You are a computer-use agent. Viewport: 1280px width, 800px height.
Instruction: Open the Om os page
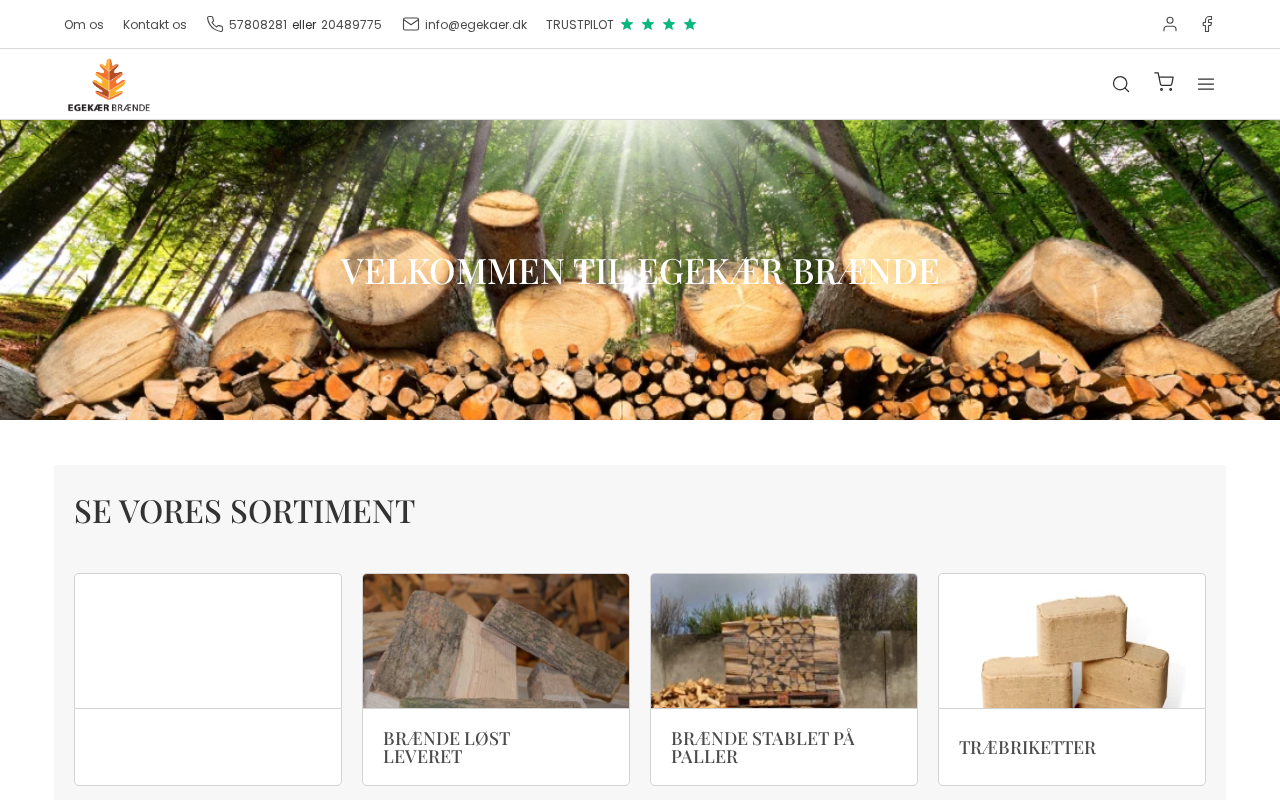coord(84,24)
